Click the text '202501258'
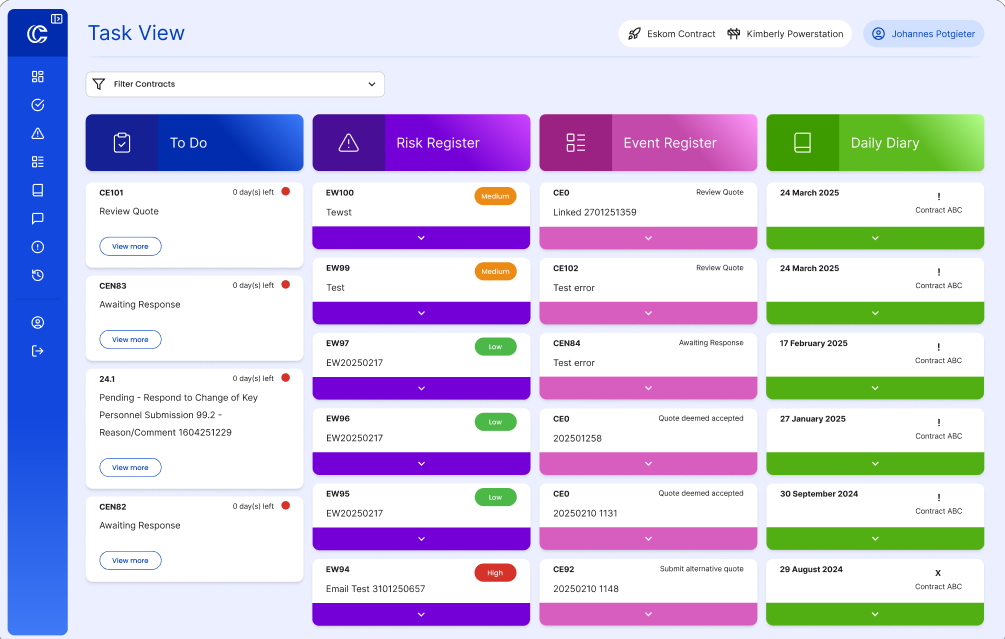Viewport: 1005px width, 639px height. pos(577,438)
